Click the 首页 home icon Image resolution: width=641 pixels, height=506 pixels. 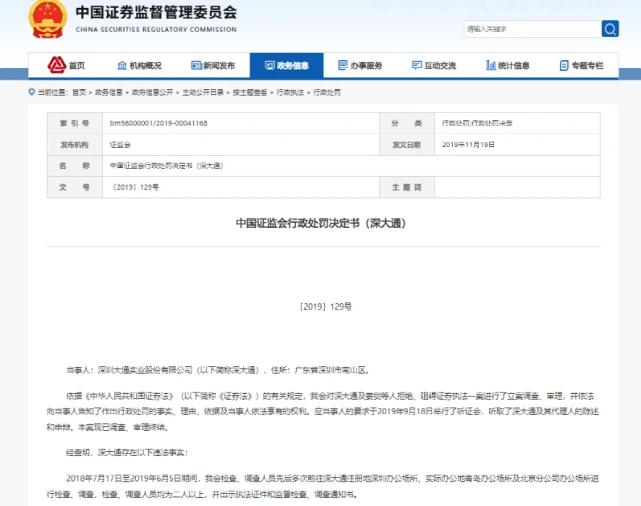click(58, 65)
